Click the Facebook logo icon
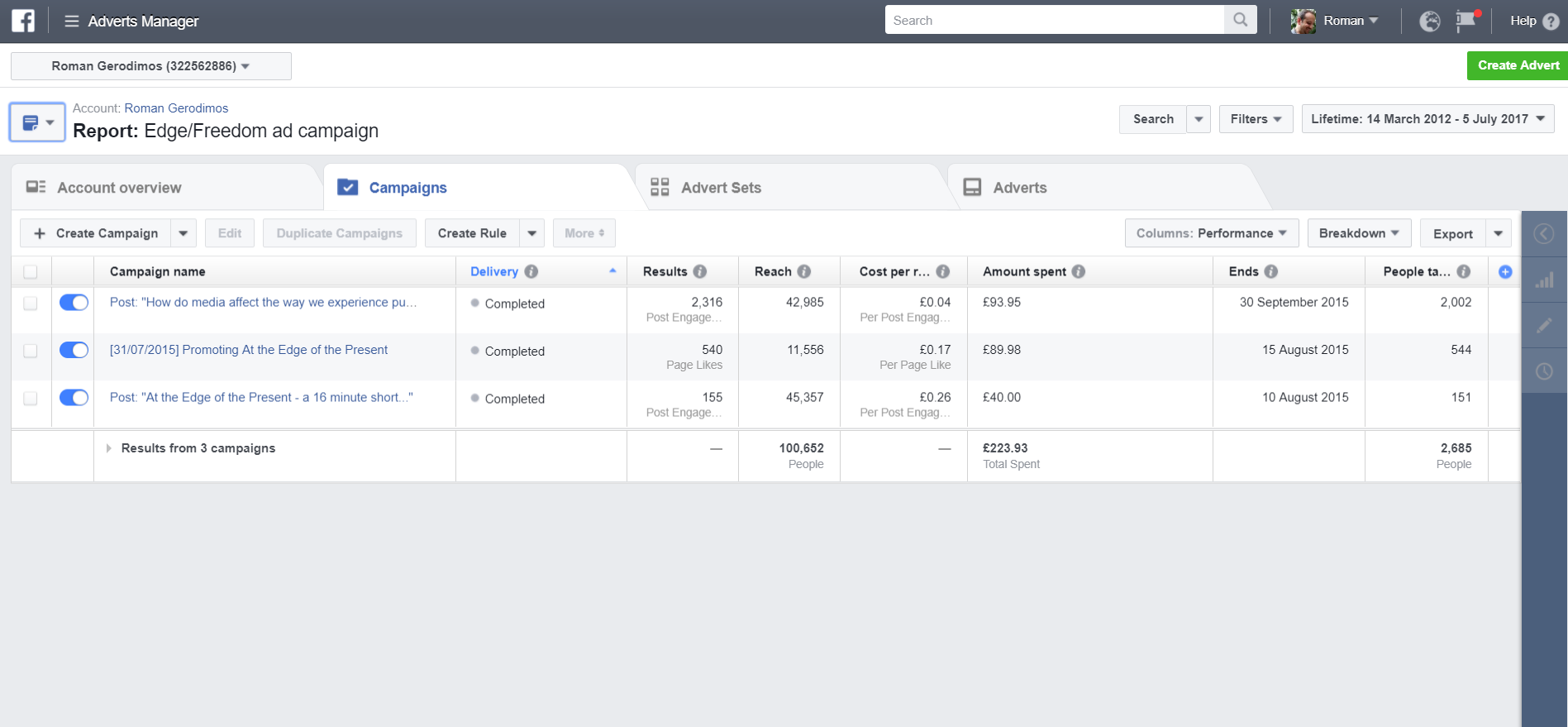The height and width of the screenshot is (727, 1568). tap(23, 21)
